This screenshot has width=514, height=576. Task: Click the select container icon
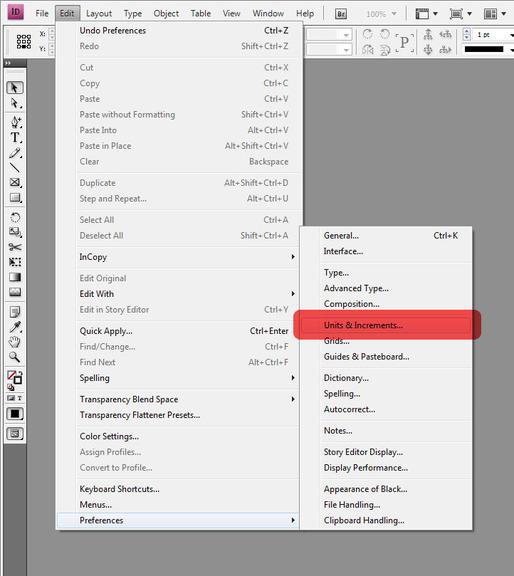(428, 35)
